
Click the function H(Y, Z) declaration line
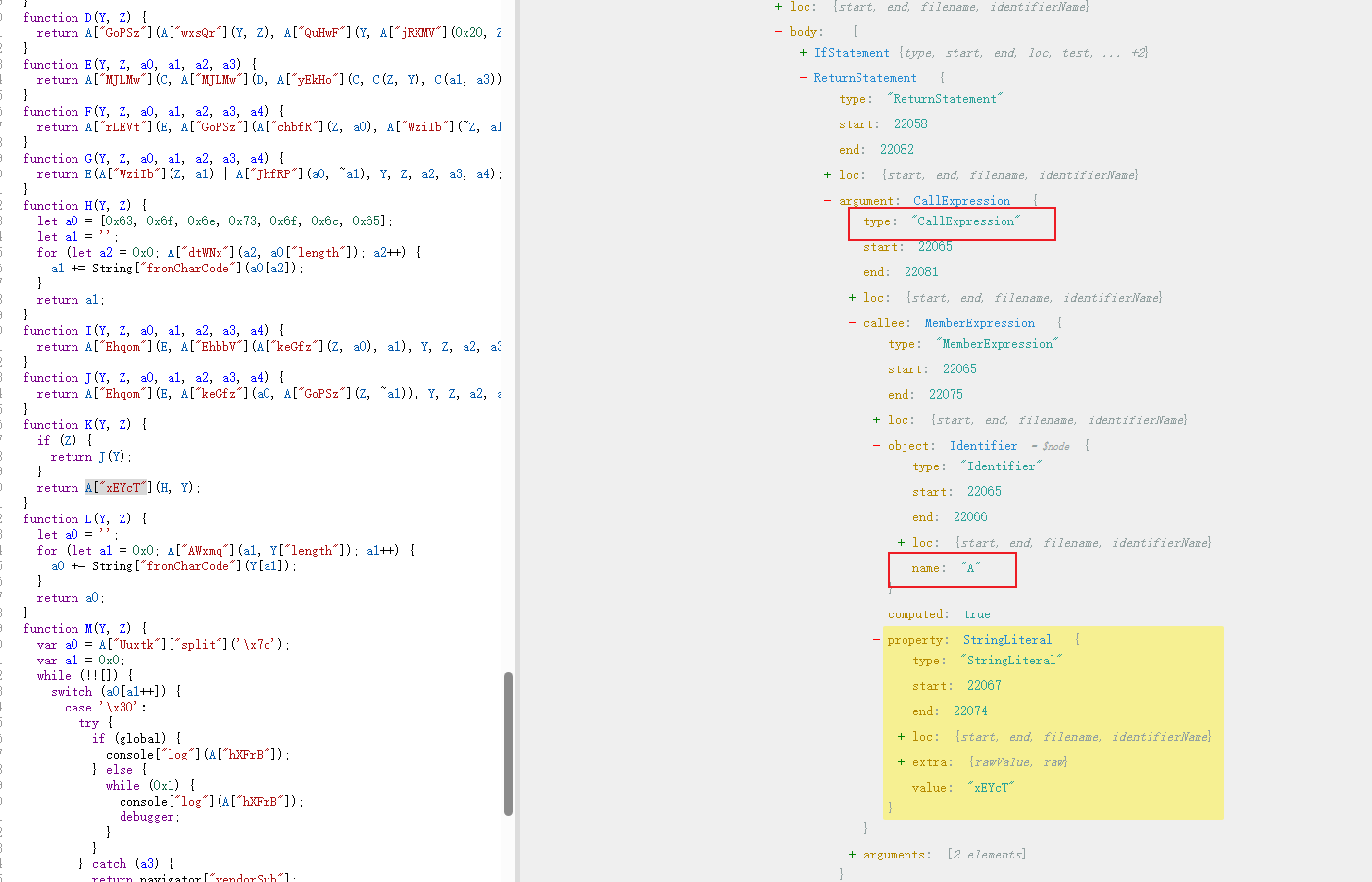click(85, 206)
